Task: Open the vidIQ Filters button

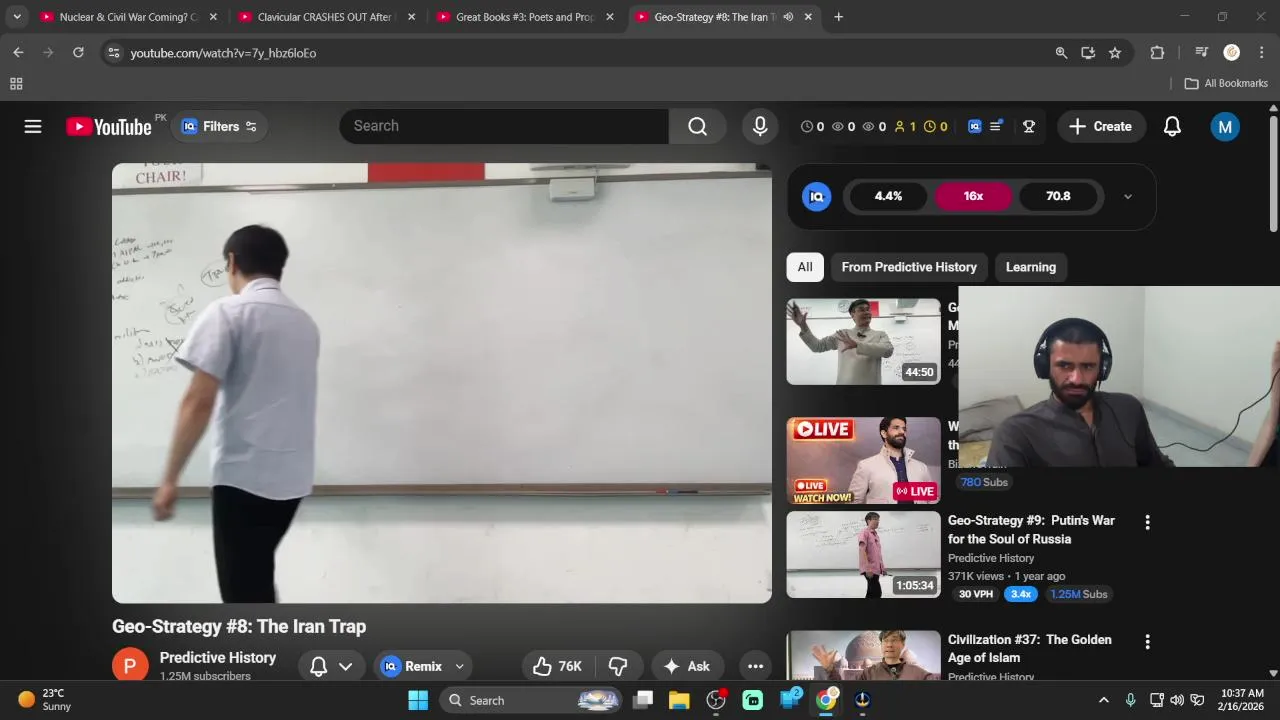Action: 220,127
